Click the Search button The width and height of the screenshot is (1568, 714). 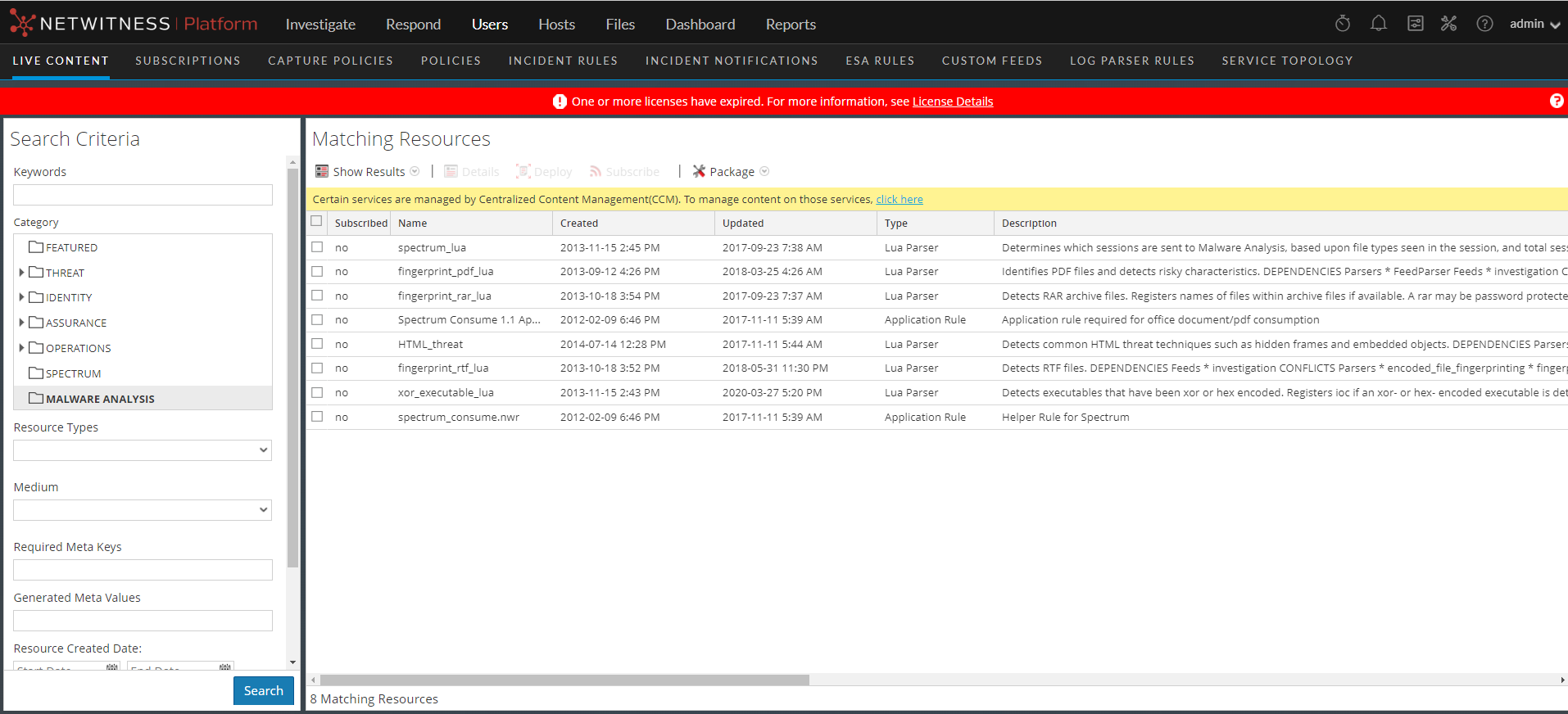click(263, 690)
